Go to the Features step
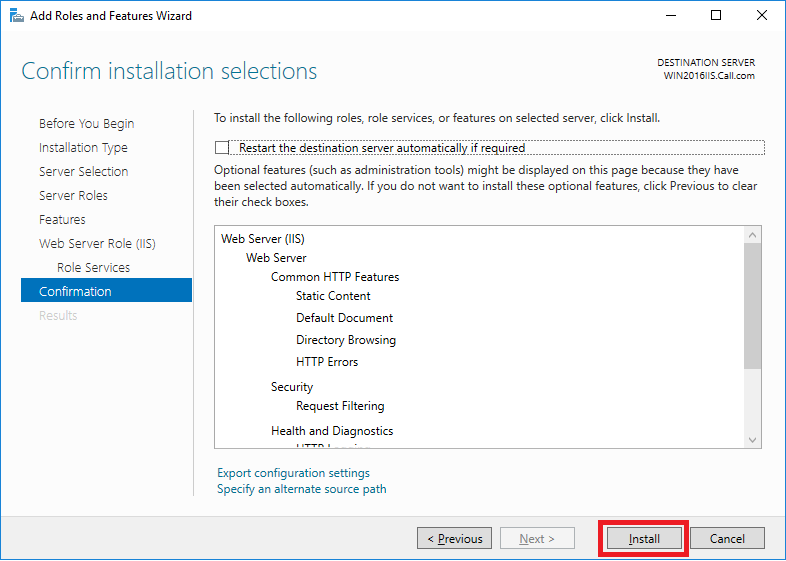The width and height of the screenshot is (786, 561). pyautogui.click(x=62, y=220)
